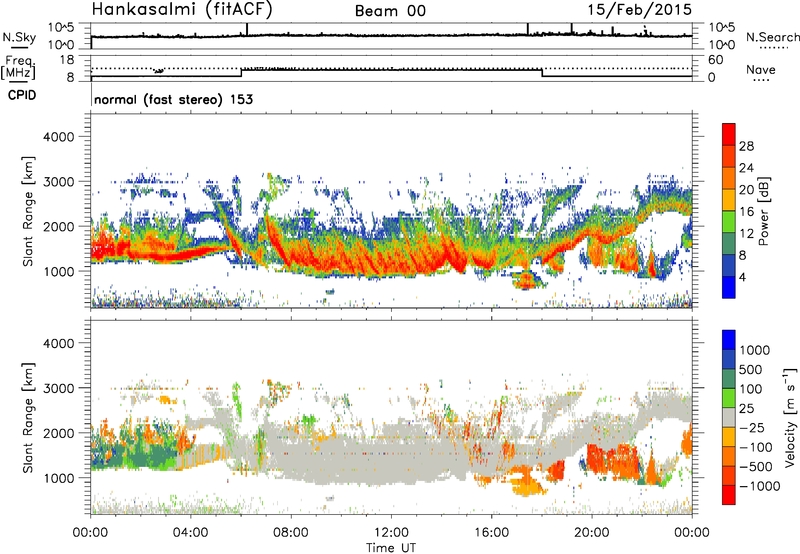Click the 12:00 time tick label
Viewport: 800px width, 554px height.
[x=391, y=533]
